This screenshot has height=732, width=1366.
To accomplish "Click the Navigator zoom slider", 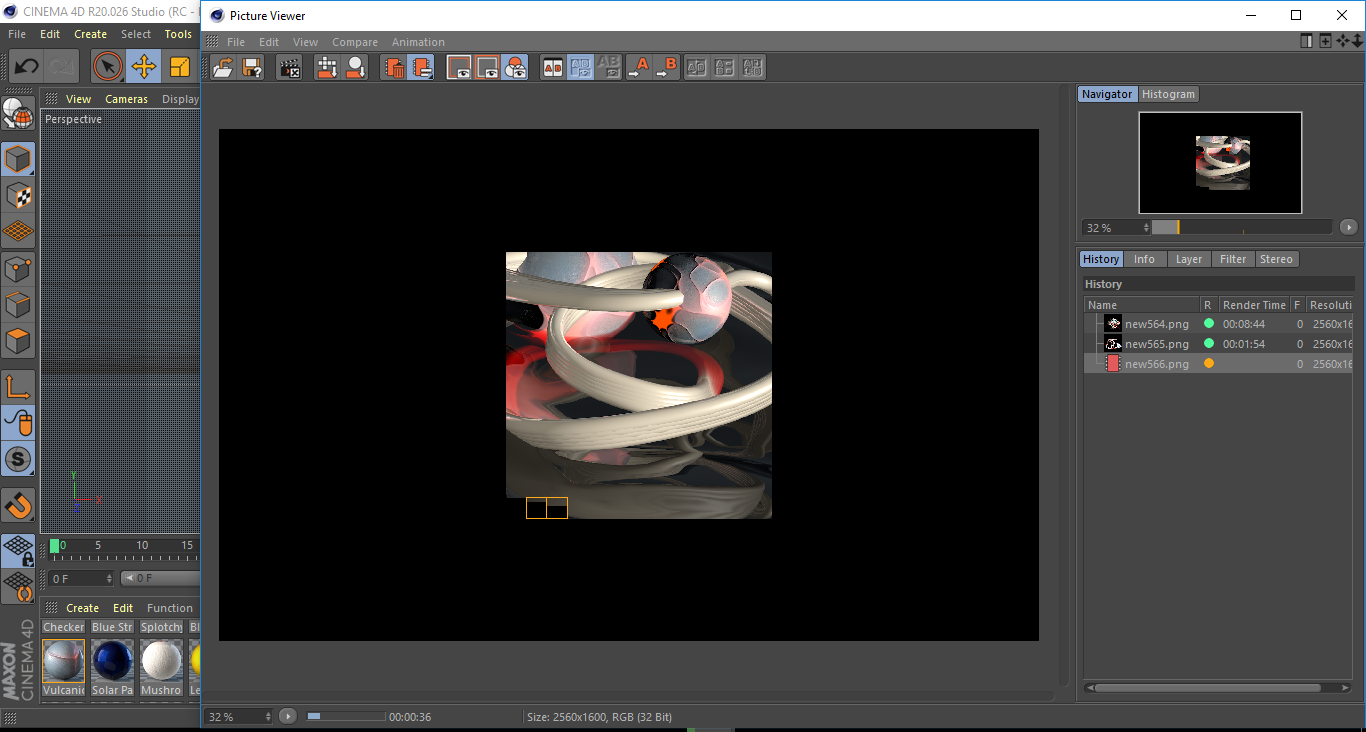I will (1242, 228).
